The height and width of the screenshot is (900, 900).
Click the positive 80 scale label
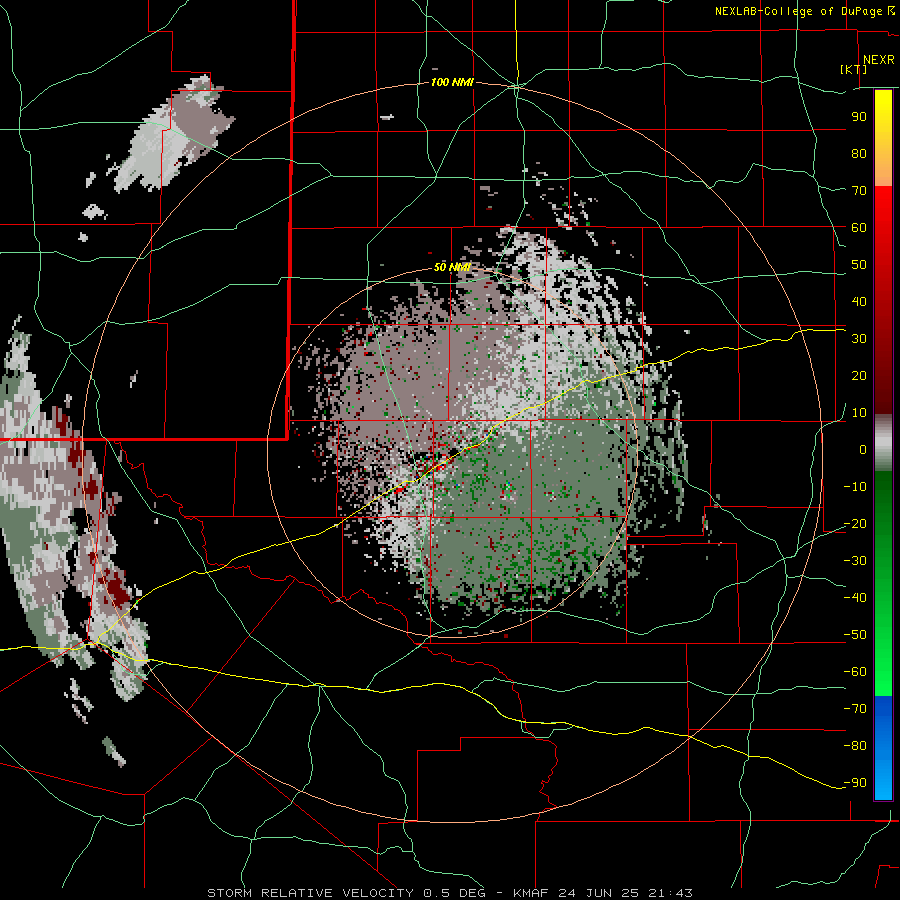point(859,153)
